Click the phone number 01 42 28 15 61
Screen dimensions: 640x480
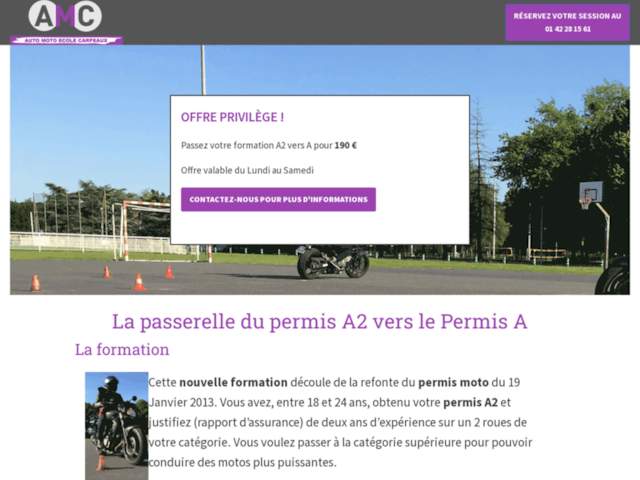[567, 29]
